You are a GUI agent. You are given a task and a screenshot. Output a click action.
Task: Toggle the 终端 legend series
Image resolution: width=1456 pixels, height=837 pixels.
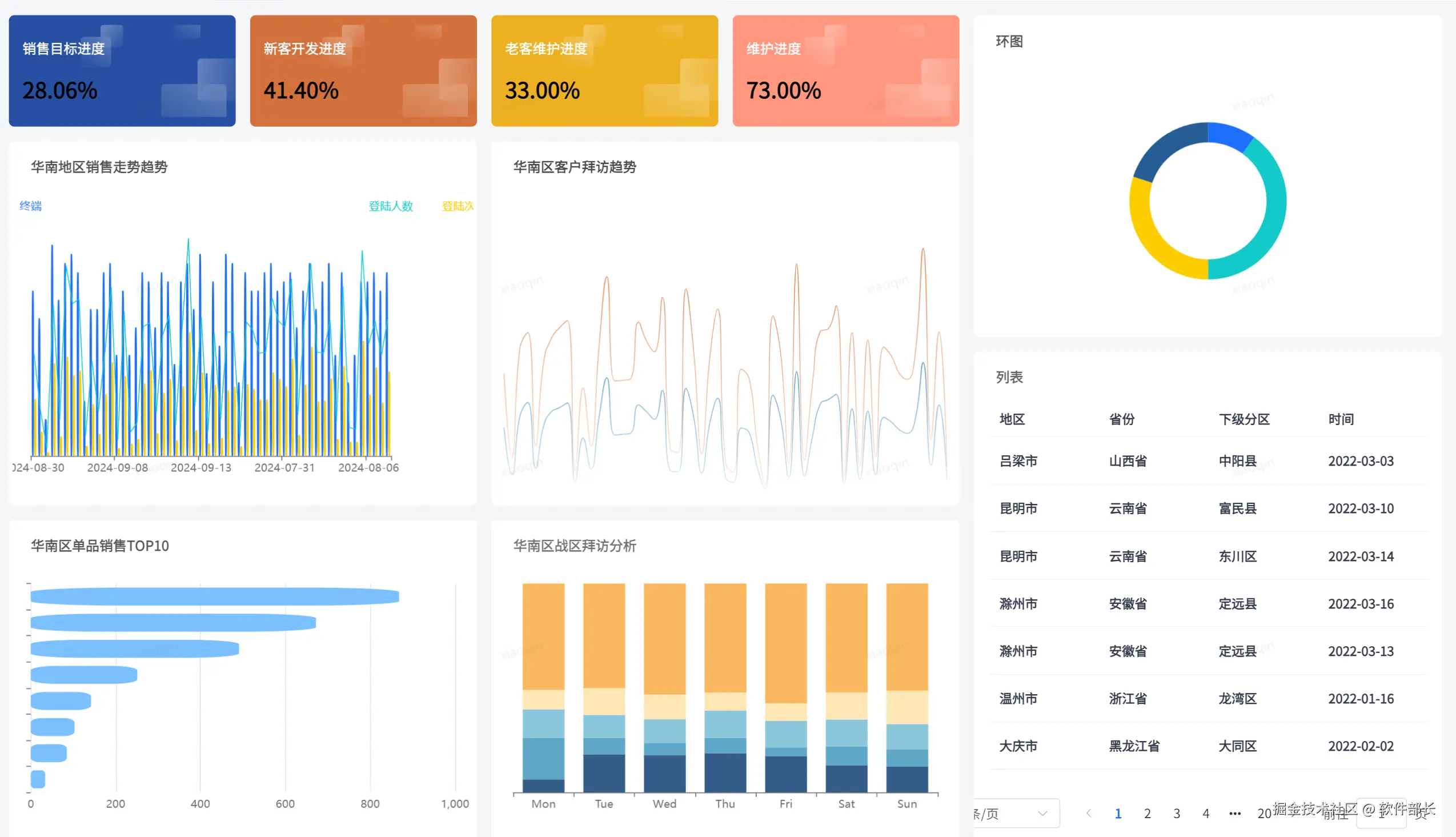(30, 206)
